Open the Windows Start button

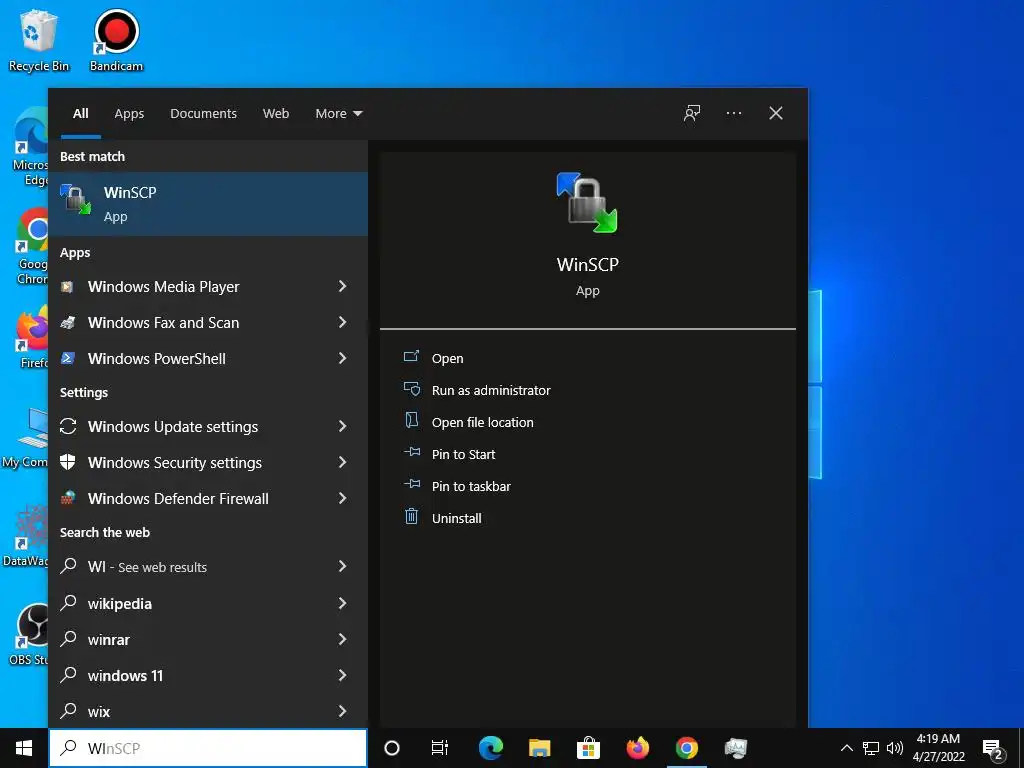tap(24, 748)
